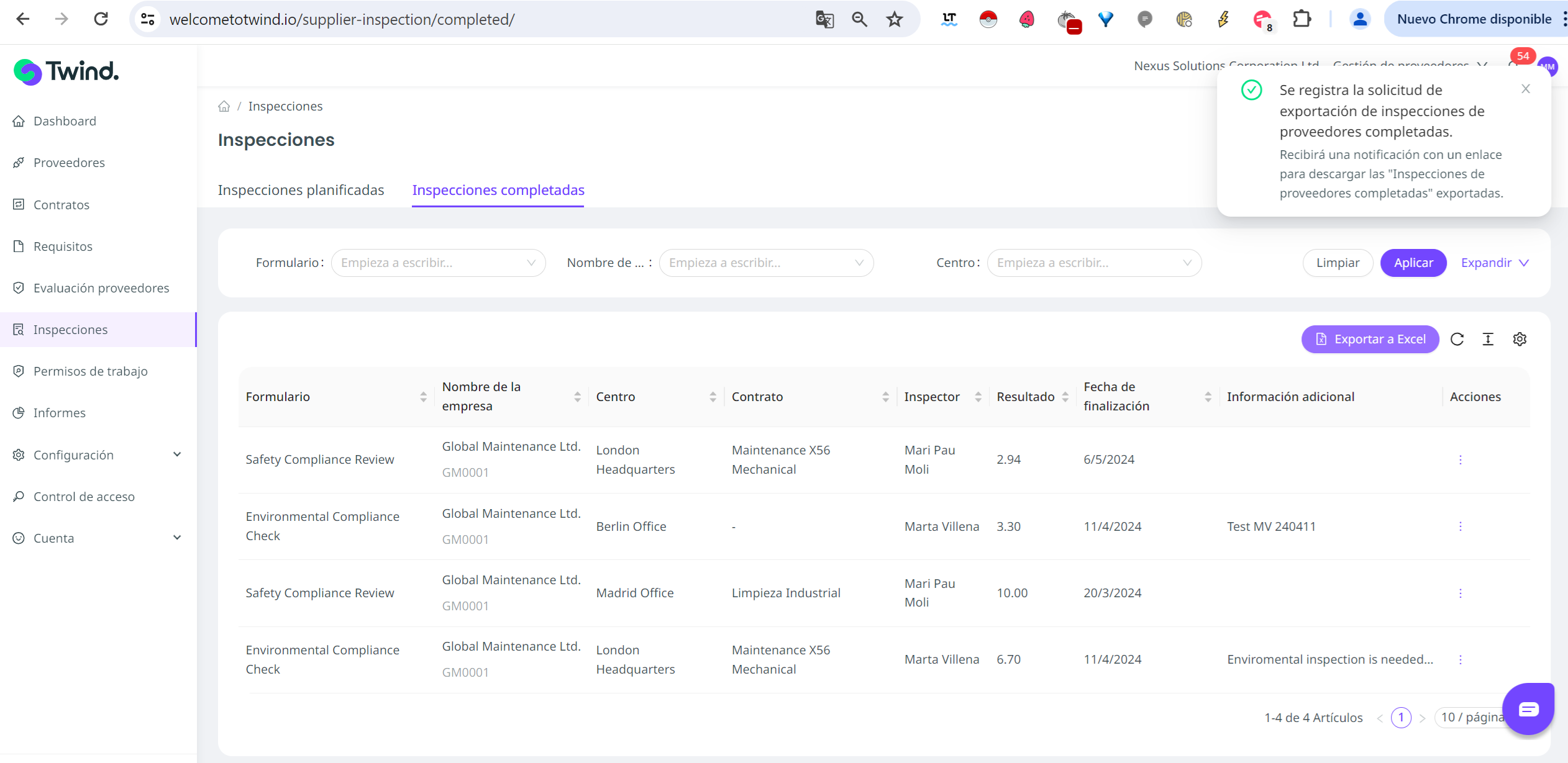Close the export notification popup

(x=1525, y=89)
